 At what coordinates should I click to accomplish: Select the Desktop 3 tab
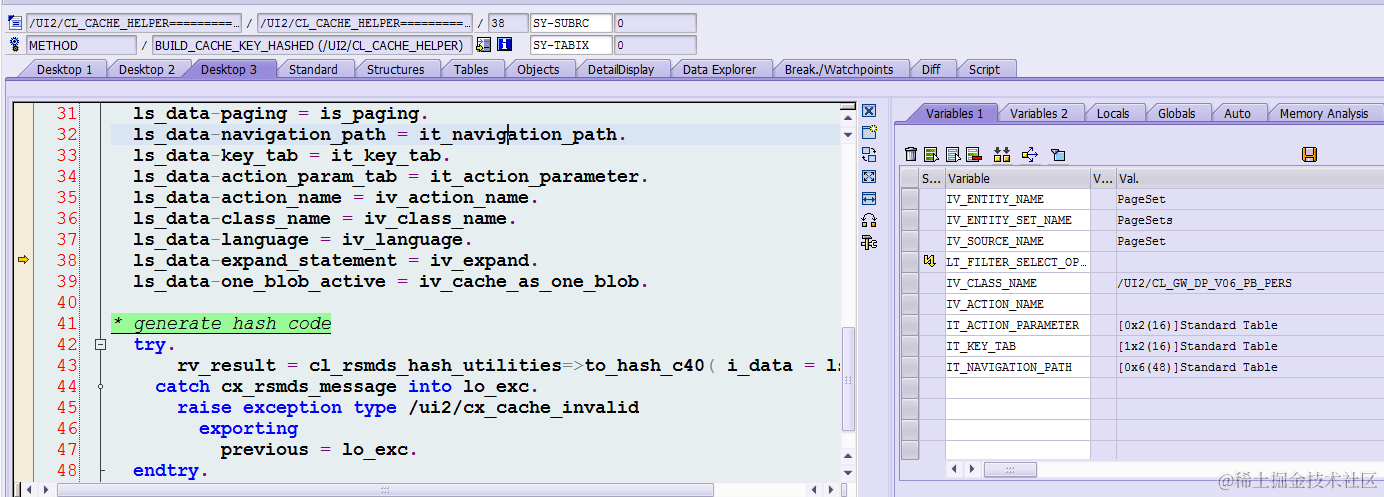229,69
